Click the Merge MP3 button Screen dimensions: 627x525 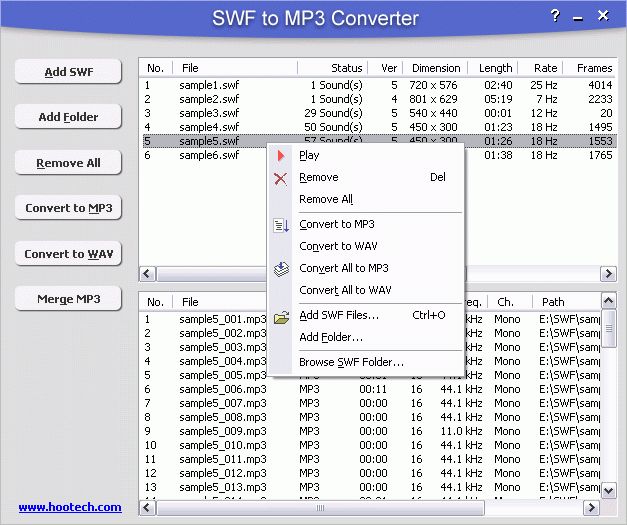point(68,299)
